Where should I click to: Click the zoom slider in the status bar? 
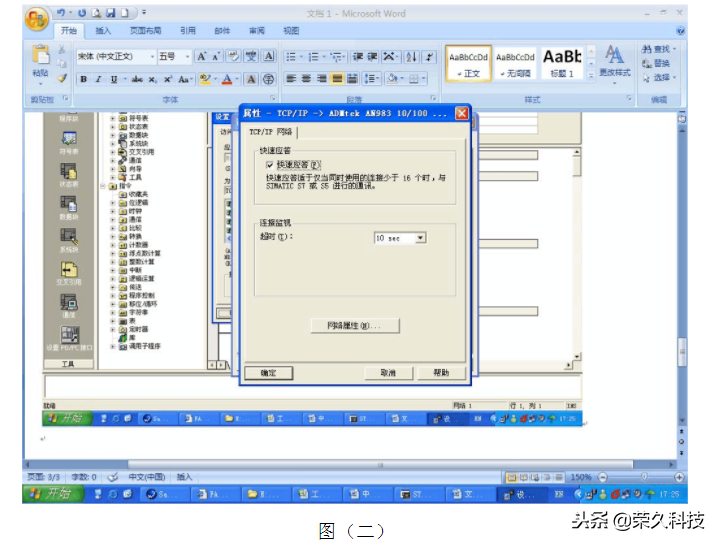[642, 477]
